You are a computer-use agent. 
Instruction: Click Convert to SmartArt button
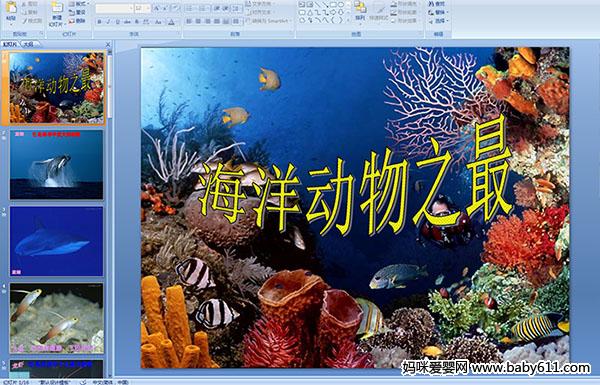click(x=269, y=21)
